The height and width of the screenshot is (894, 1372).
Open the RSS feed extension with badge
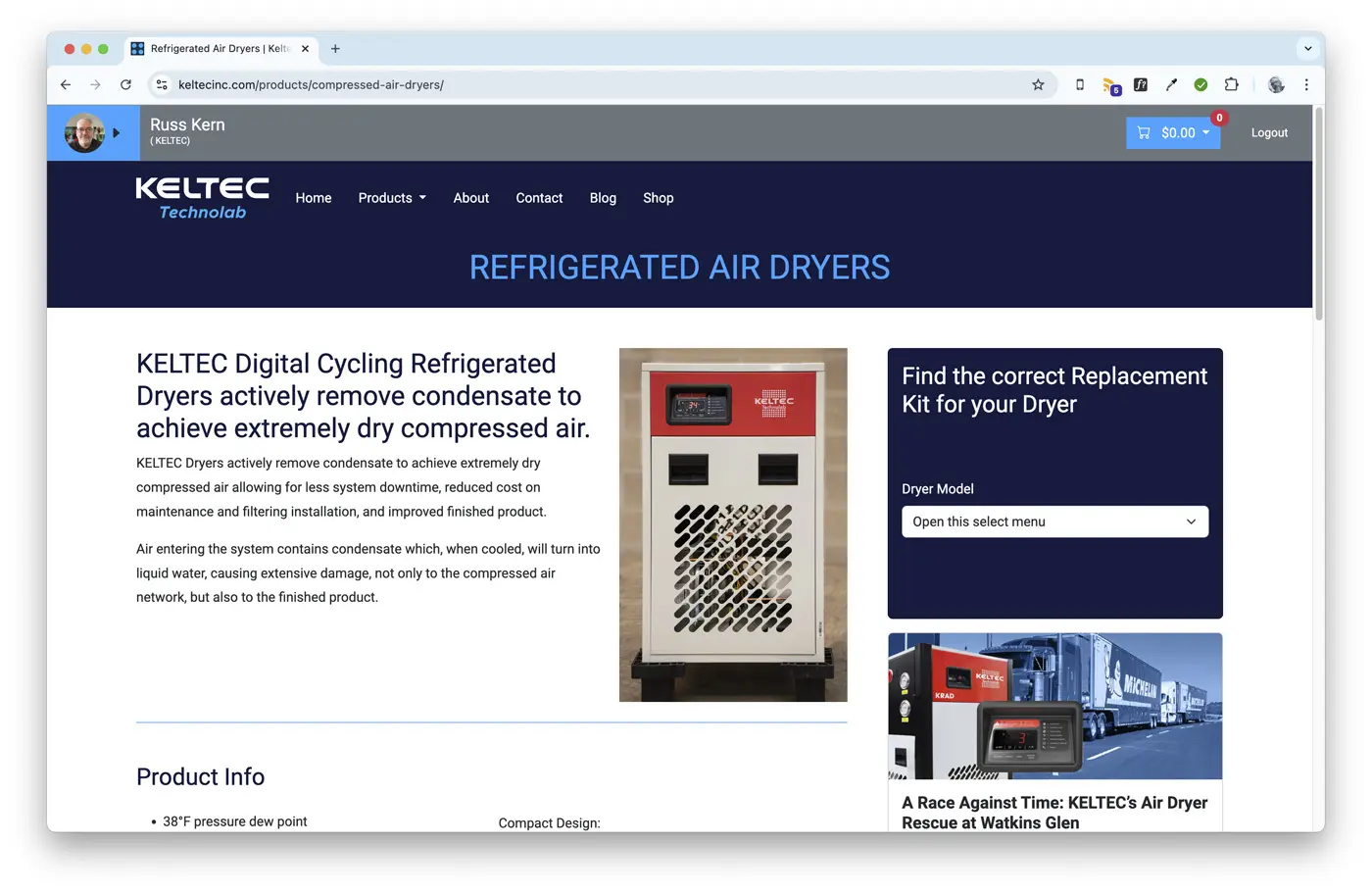click(x=1110, y=86)
